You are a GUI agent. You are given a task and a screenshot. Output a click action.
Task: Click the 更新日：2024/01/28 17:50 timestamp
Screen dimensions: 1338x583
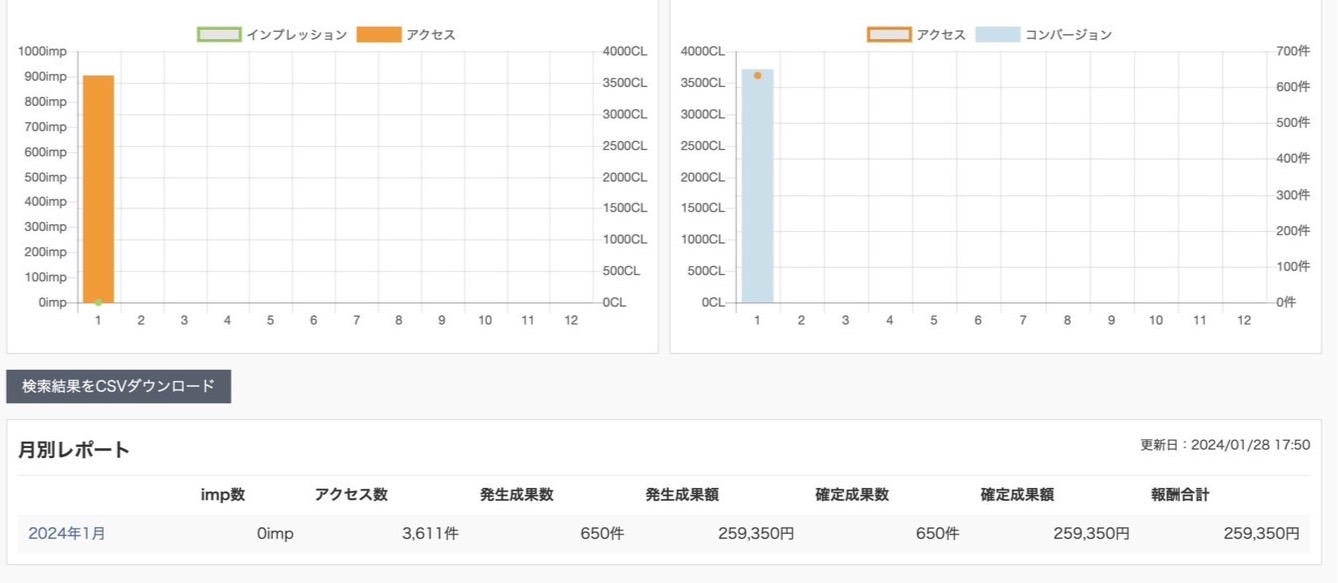tap(1225, 445)
